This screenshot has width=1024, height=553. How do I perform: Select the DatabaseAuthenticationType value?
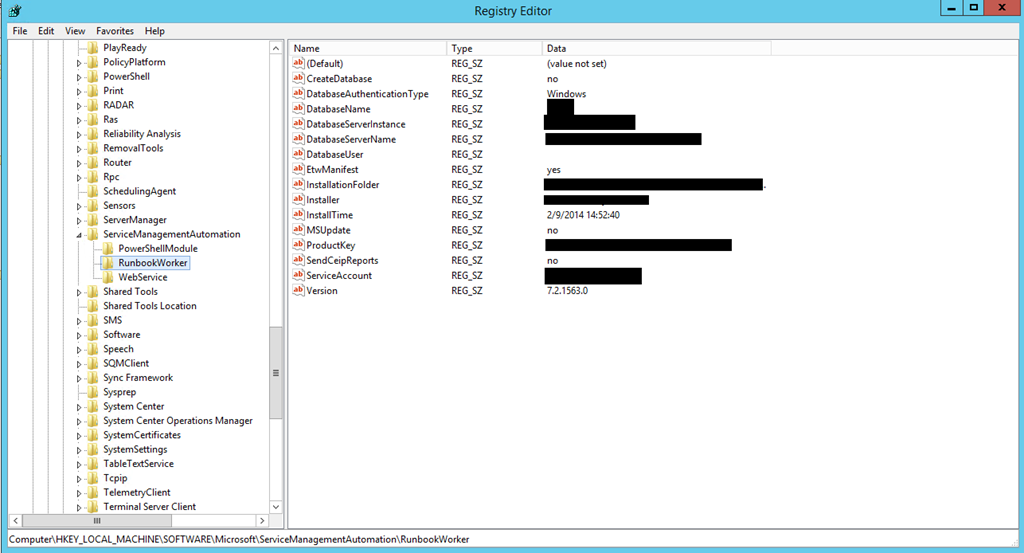367,94
